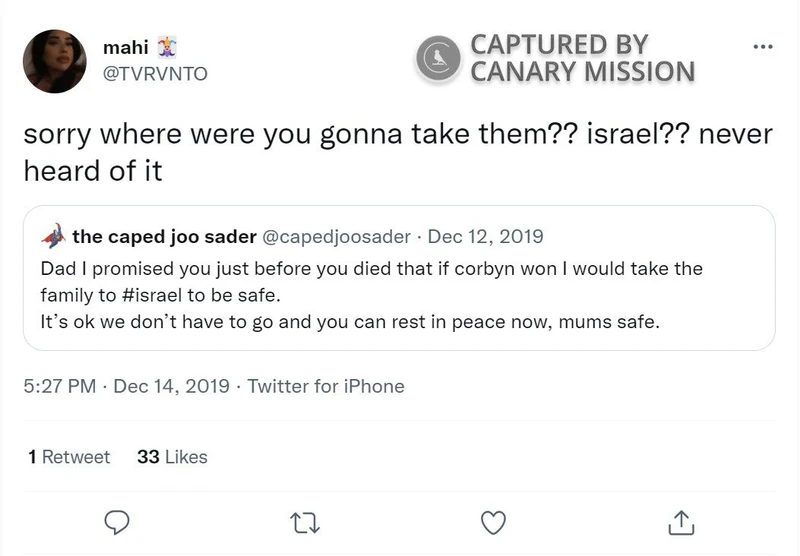Click the "the caped joo sader" name
The height and width of the screenshot is (556, 800).
[163, 237]
